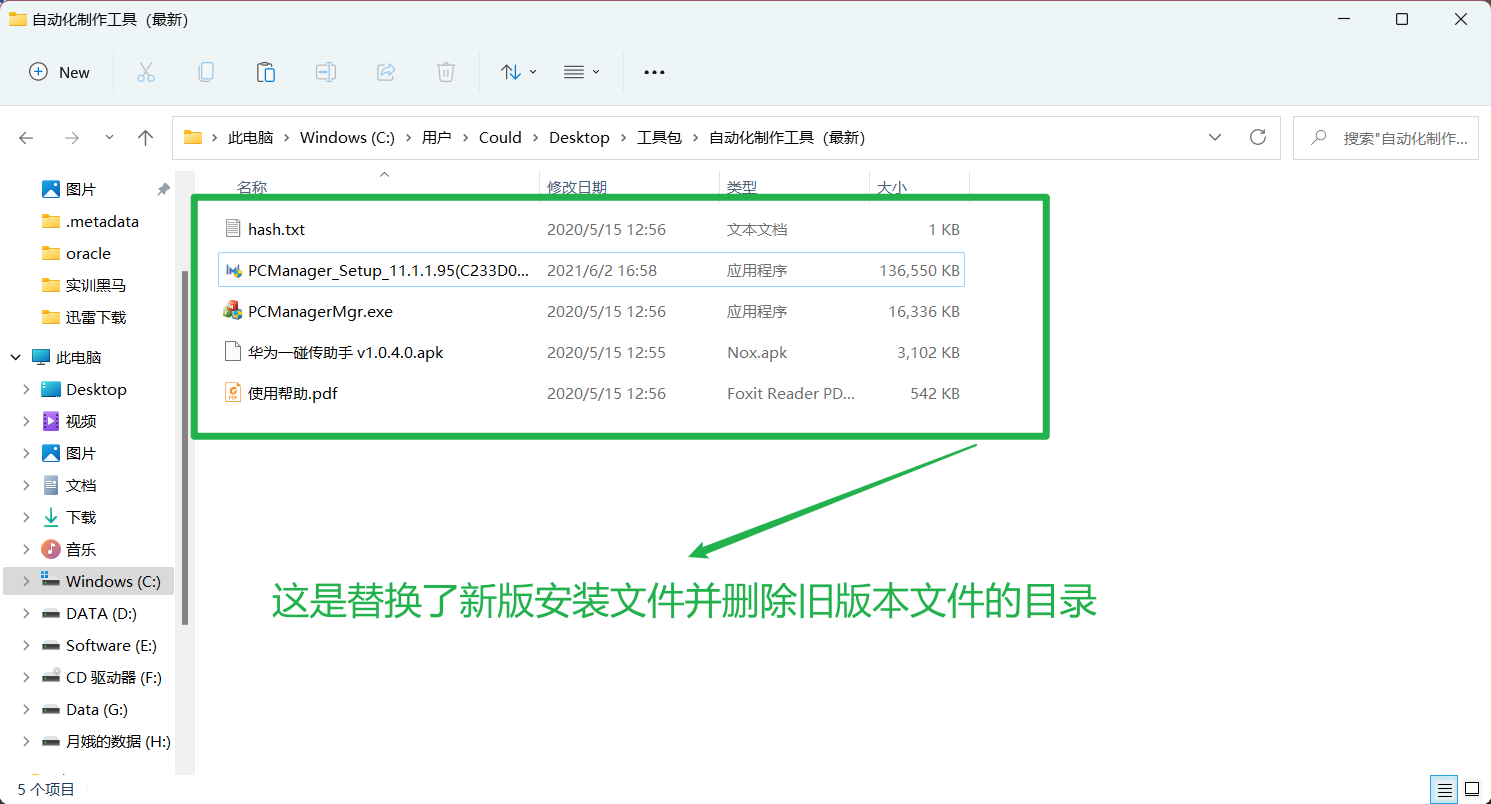Go forward with the right arrow
Screen dimensions: 1491x804
click(x=71, y=138)
